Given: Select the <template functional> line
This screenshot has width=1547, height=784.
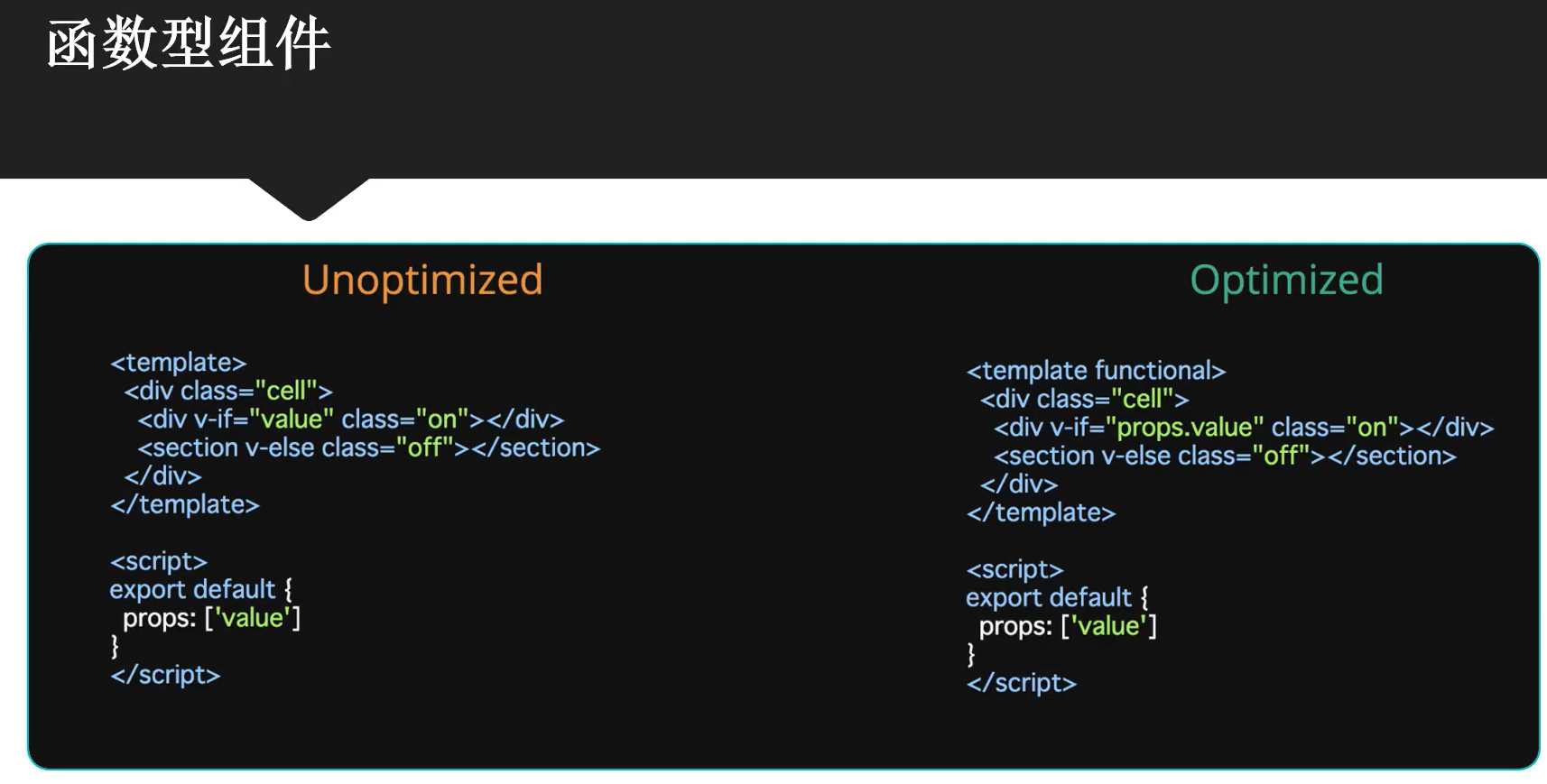Looking at the screenshot, I should coord(1096,371).
